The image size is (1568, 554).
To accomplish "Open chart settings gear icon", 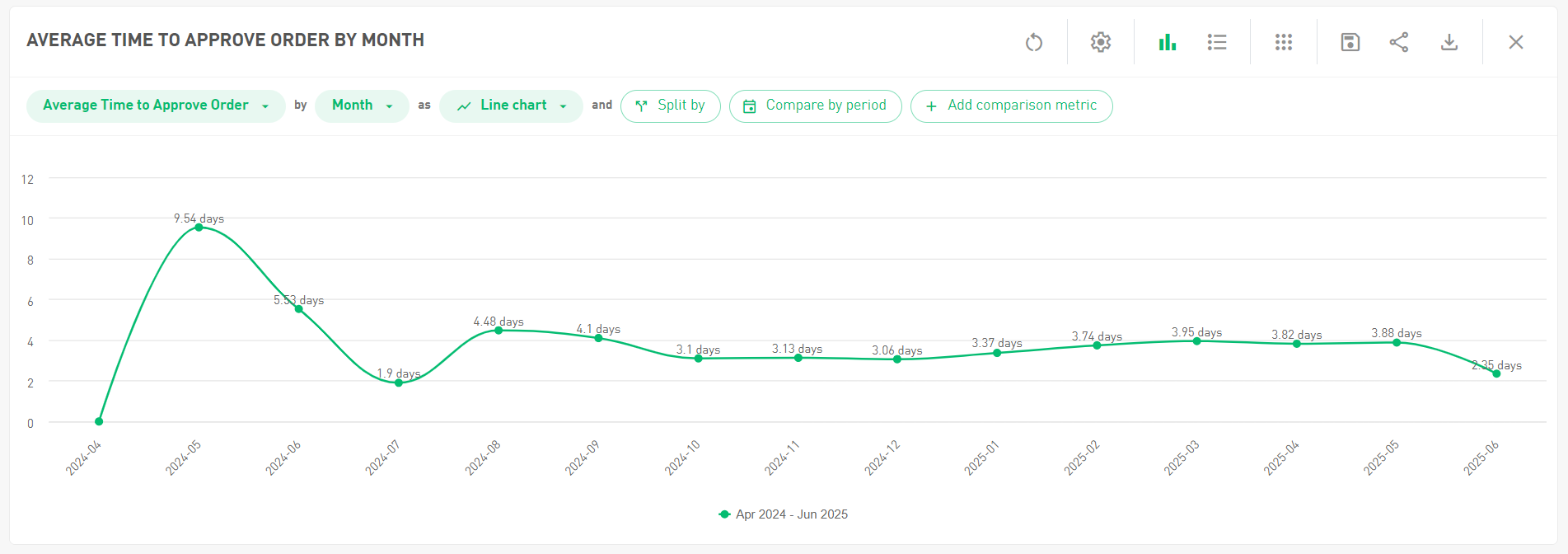I will [1100, 42].
